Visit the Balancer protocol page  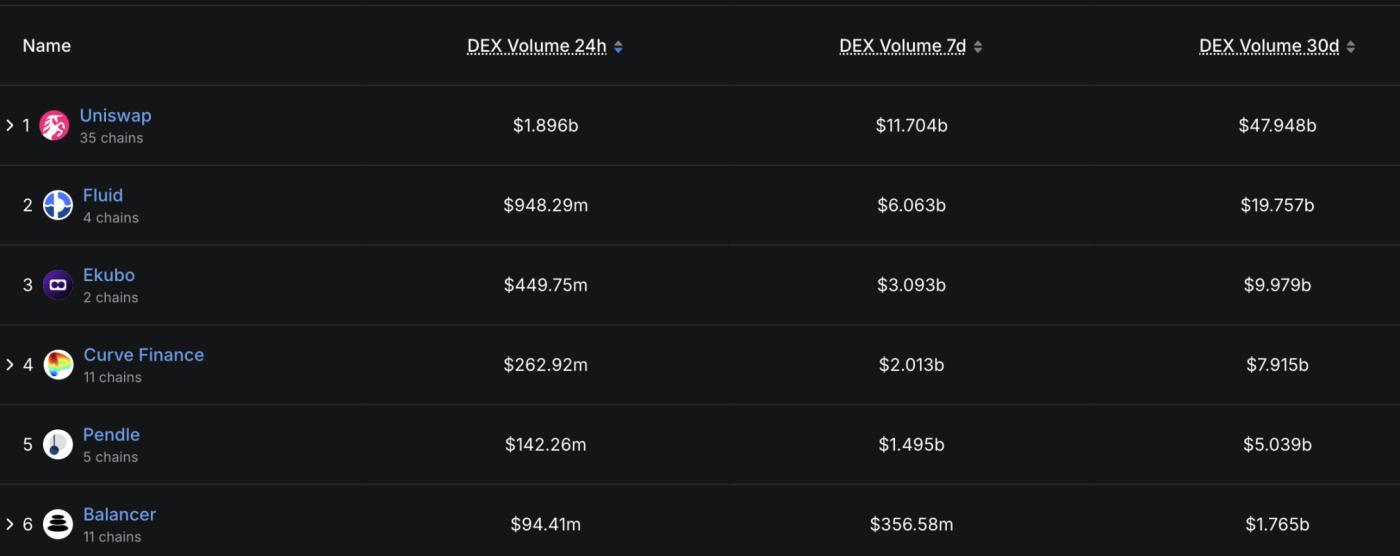[120, 515]
